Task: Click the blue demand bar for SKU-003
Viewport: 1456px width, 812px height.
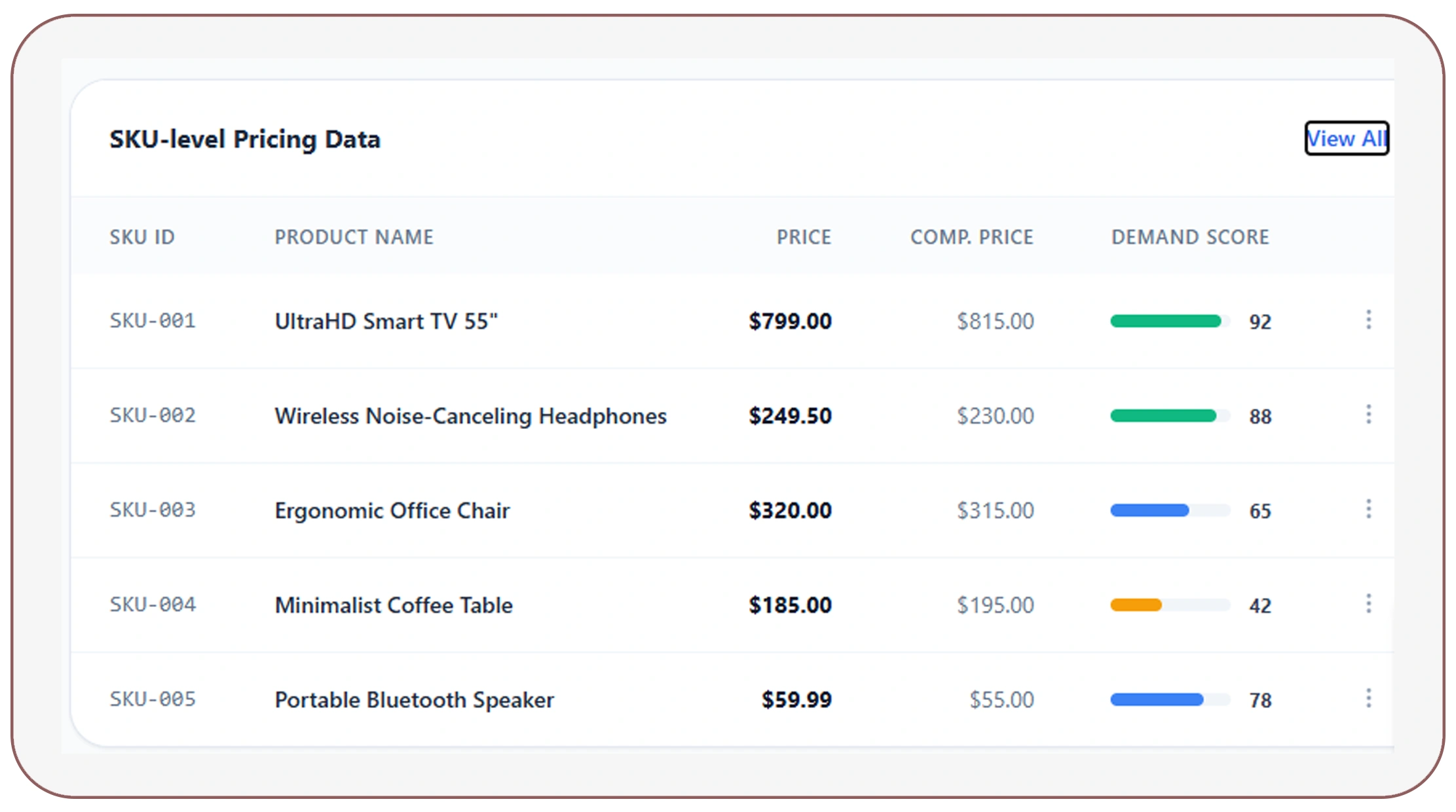Action: (x=1170, y=510)
